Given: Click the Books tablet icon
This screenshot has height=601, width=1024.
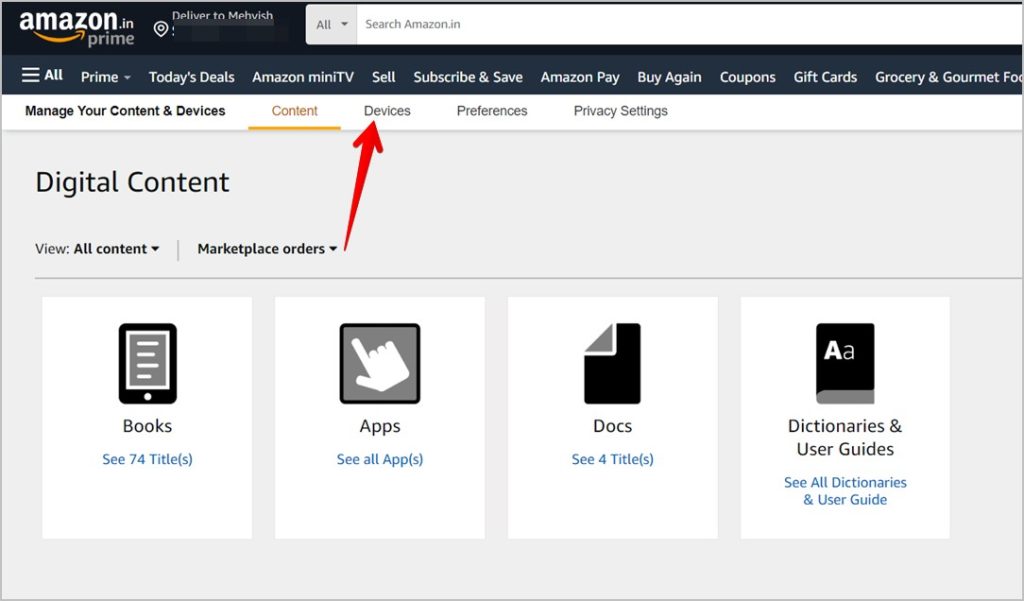Looking at the screenshot, I should click(148, 363).
